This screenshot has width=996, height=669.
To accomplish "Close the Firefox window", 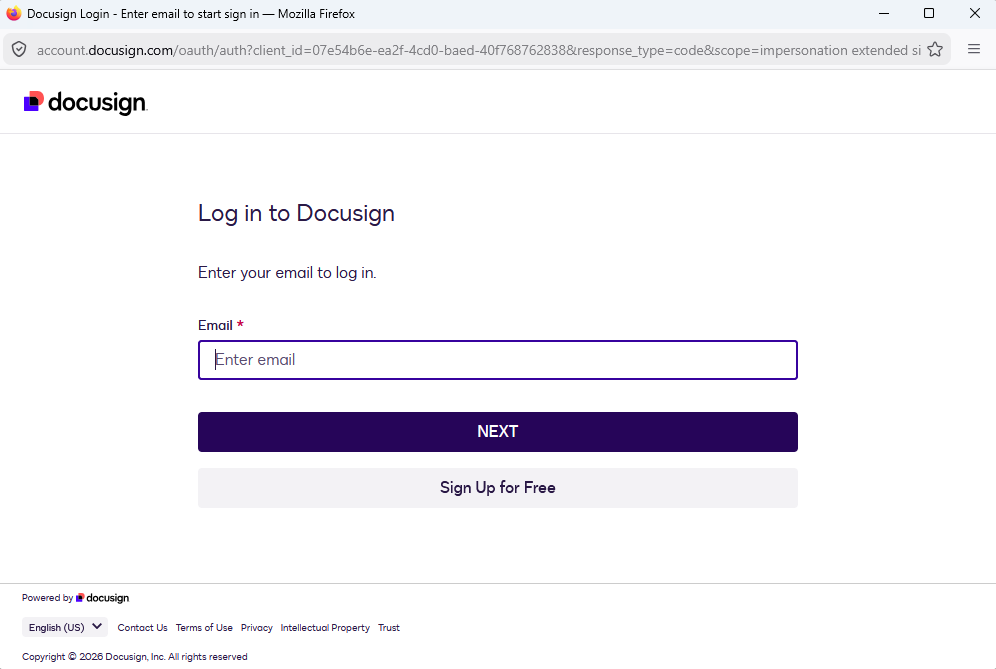I will [974, 13].
